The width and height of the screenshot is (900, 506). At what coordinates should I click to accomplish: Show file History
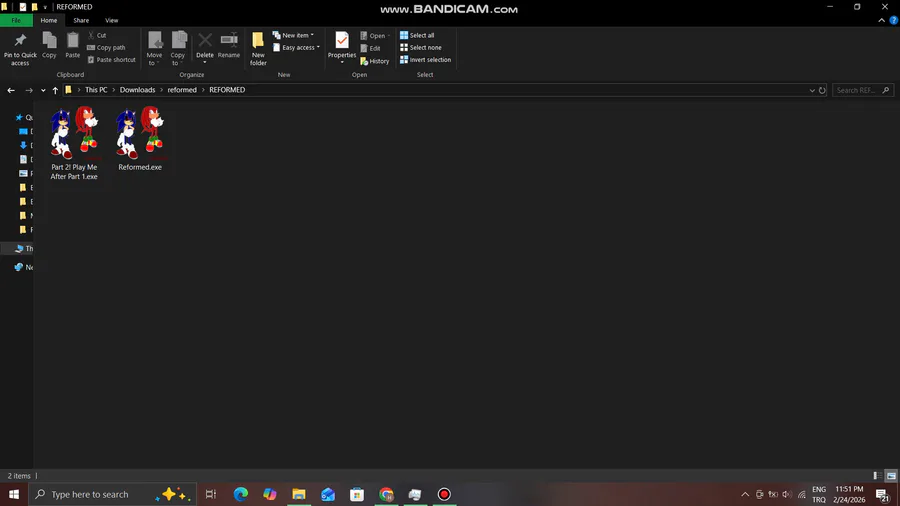(375, 61)
